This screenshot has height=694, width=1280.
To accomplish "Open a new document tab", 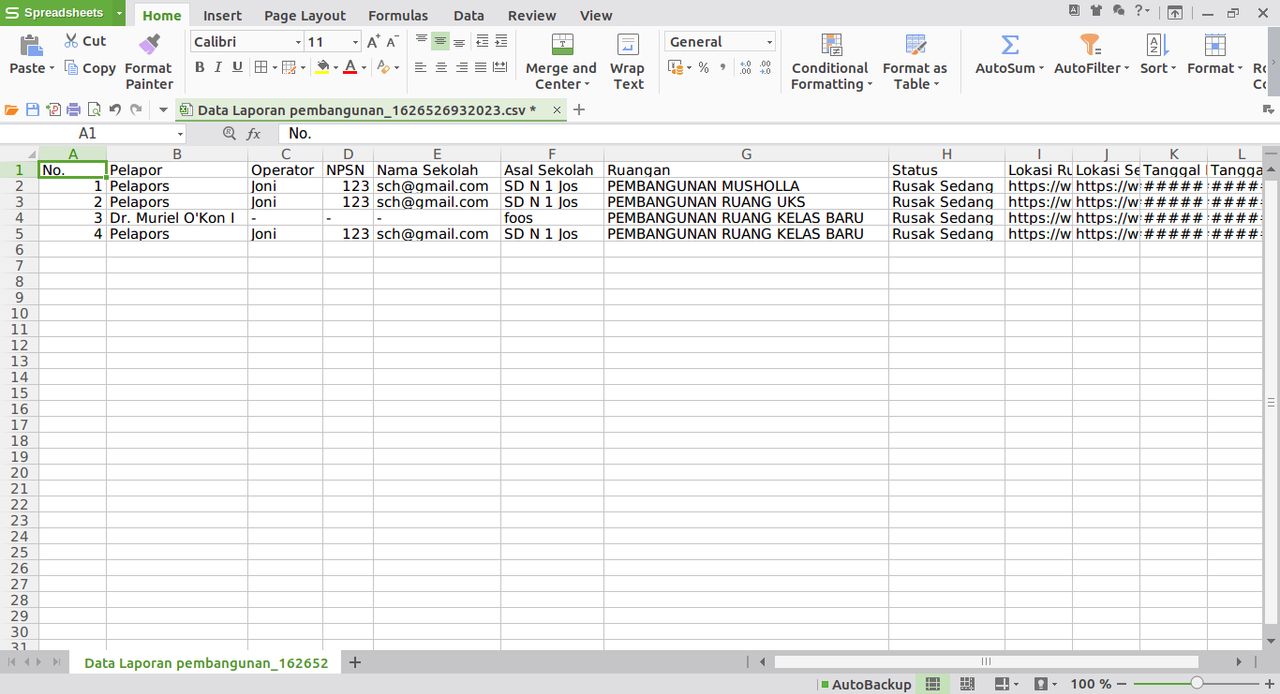I will click(x=579, y=110).
